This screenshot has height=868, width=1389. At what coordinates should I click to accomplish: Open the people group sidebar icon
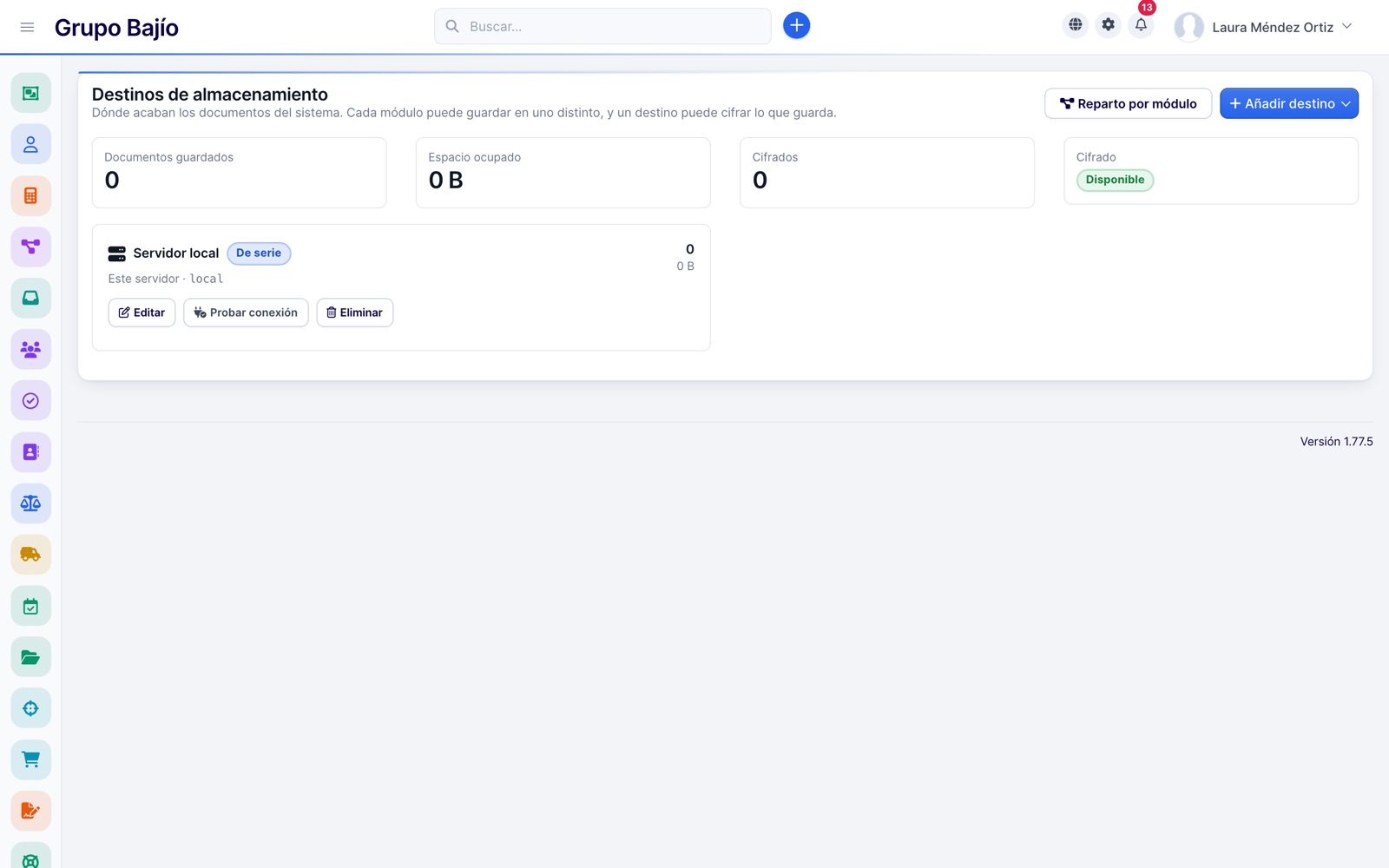[30, 349]
